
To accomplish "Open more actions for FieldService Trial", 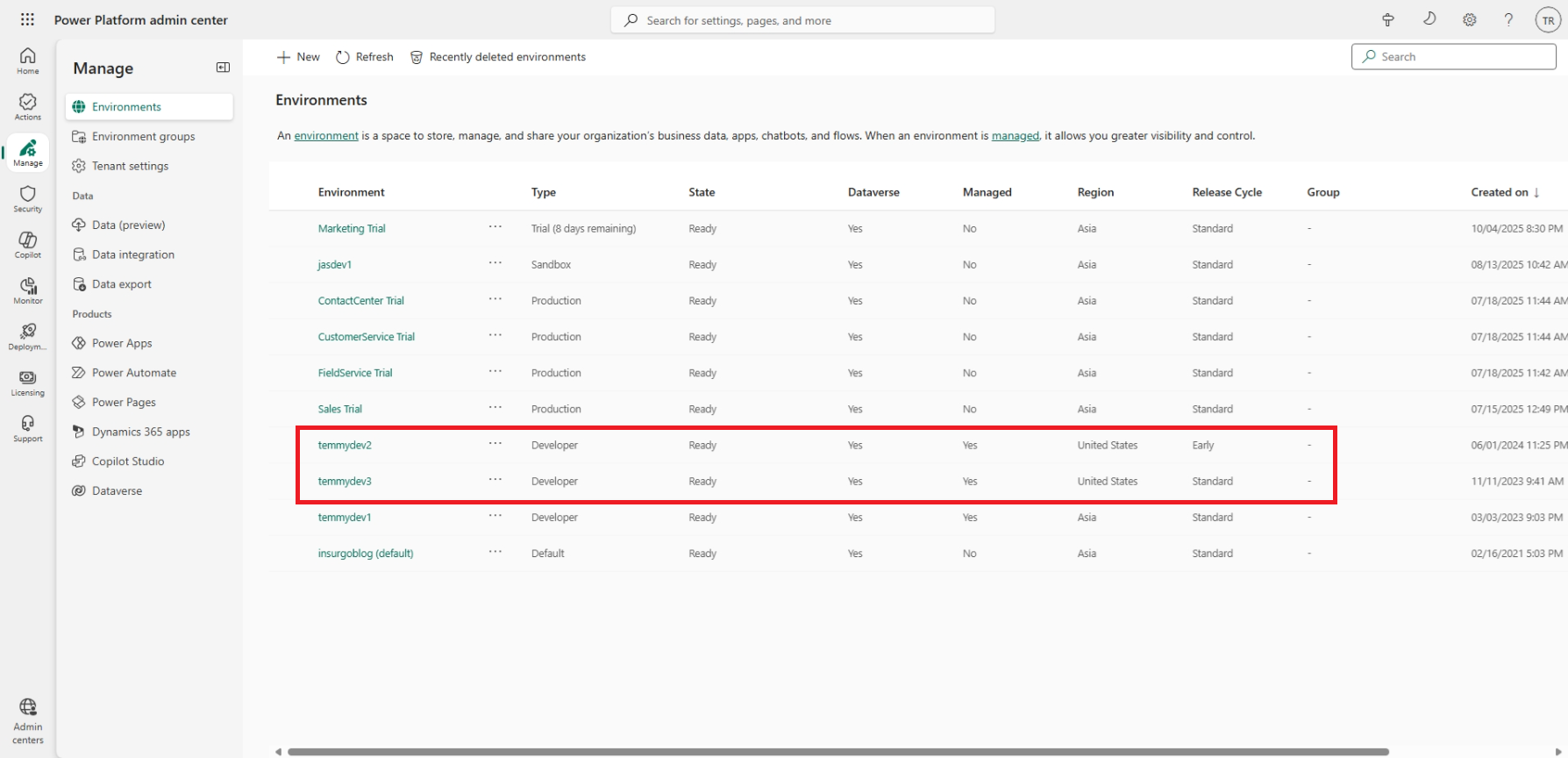I will (x=495, y=371).
